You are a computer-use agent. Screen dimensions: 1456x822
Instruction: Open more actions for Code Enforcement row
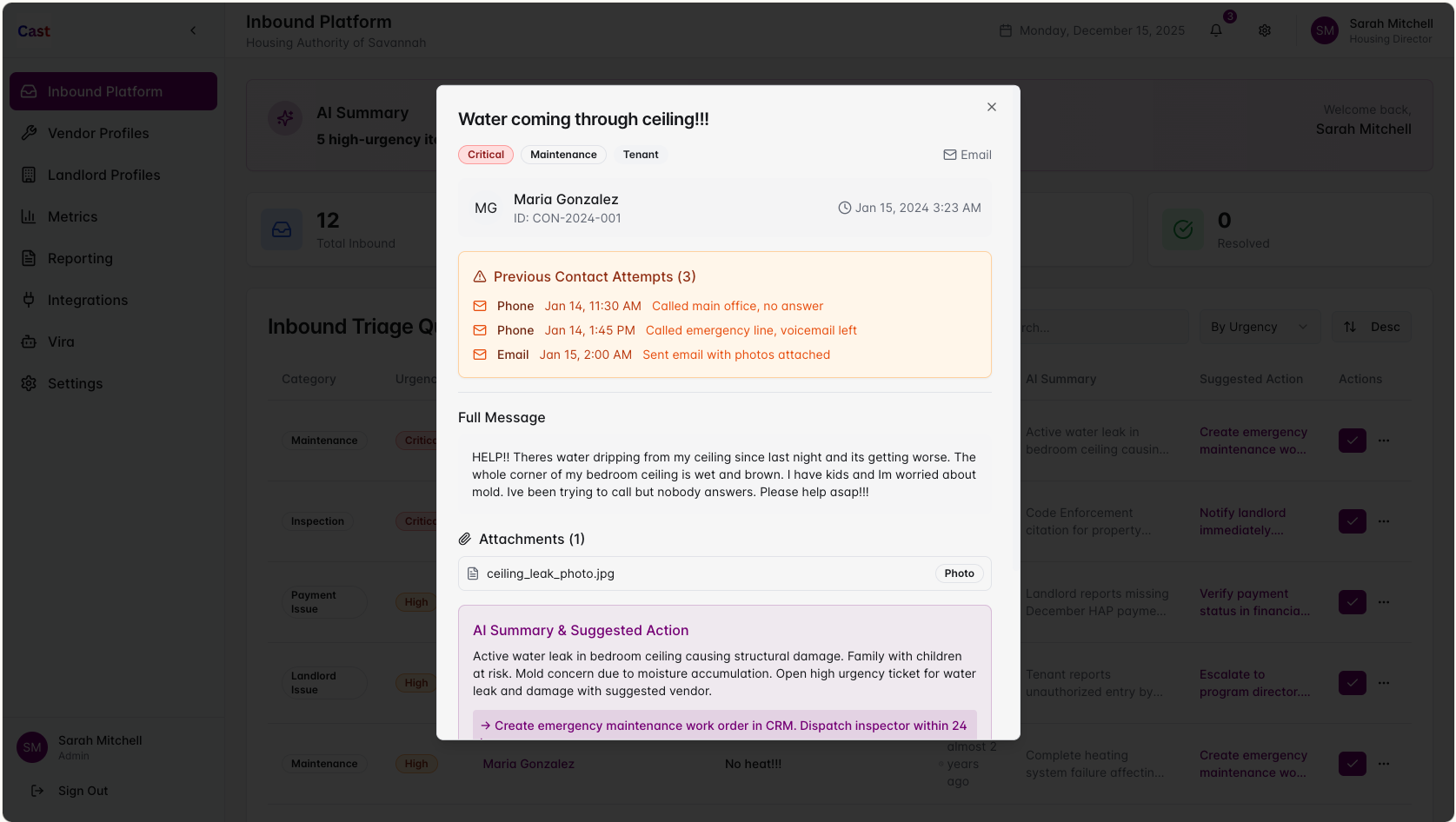(1384, 521)
